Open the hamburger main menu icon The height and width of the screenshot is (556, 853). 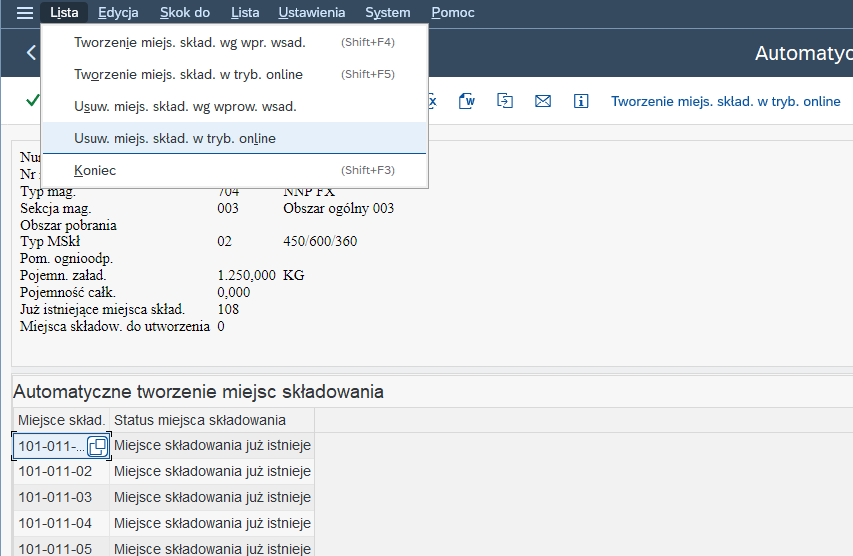pos(24,13)
